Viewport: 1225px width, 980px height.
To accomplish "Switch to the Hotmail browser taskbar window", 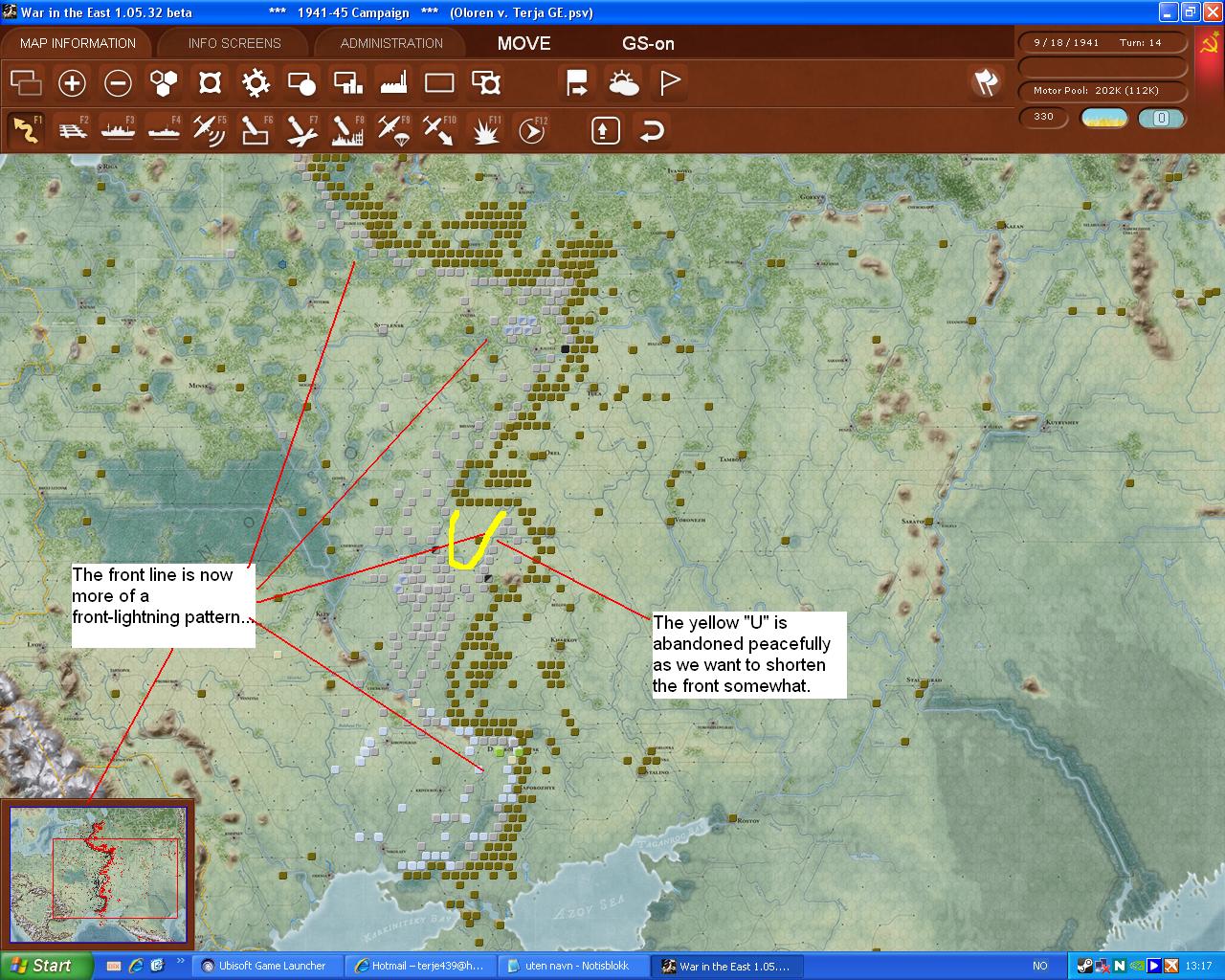I will (x=419, y=966).
